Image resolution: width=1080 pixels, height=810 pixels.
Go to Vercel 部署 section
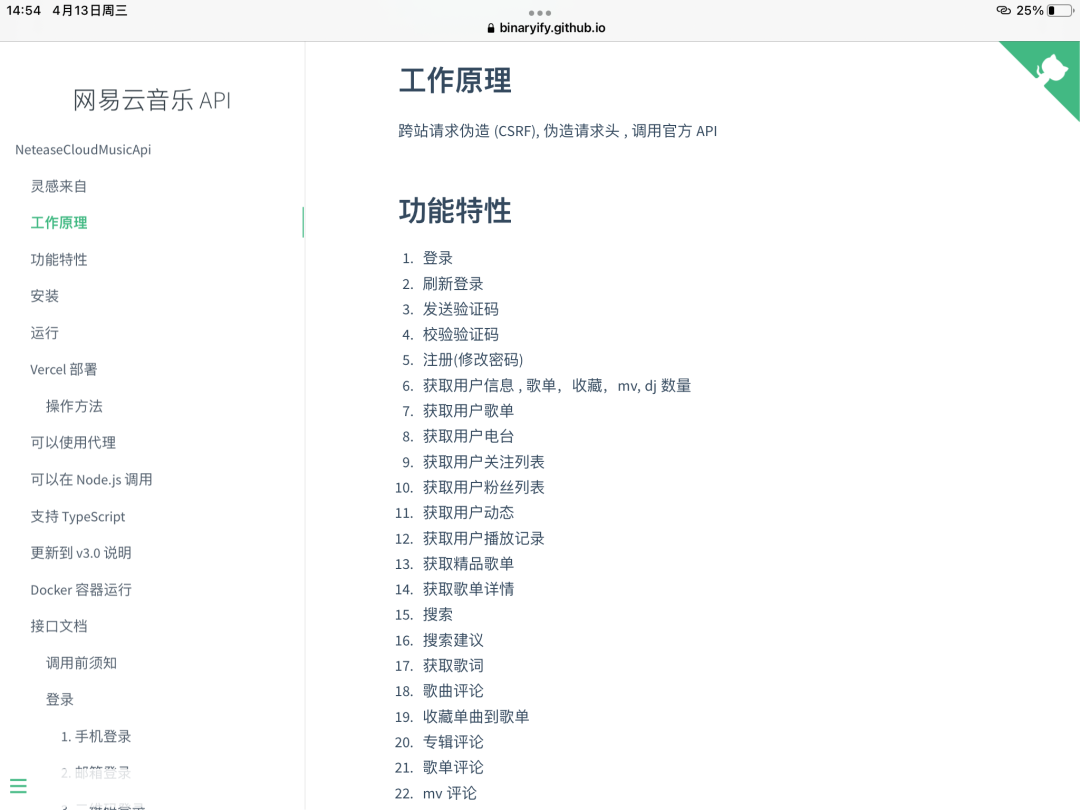(64, 369)
